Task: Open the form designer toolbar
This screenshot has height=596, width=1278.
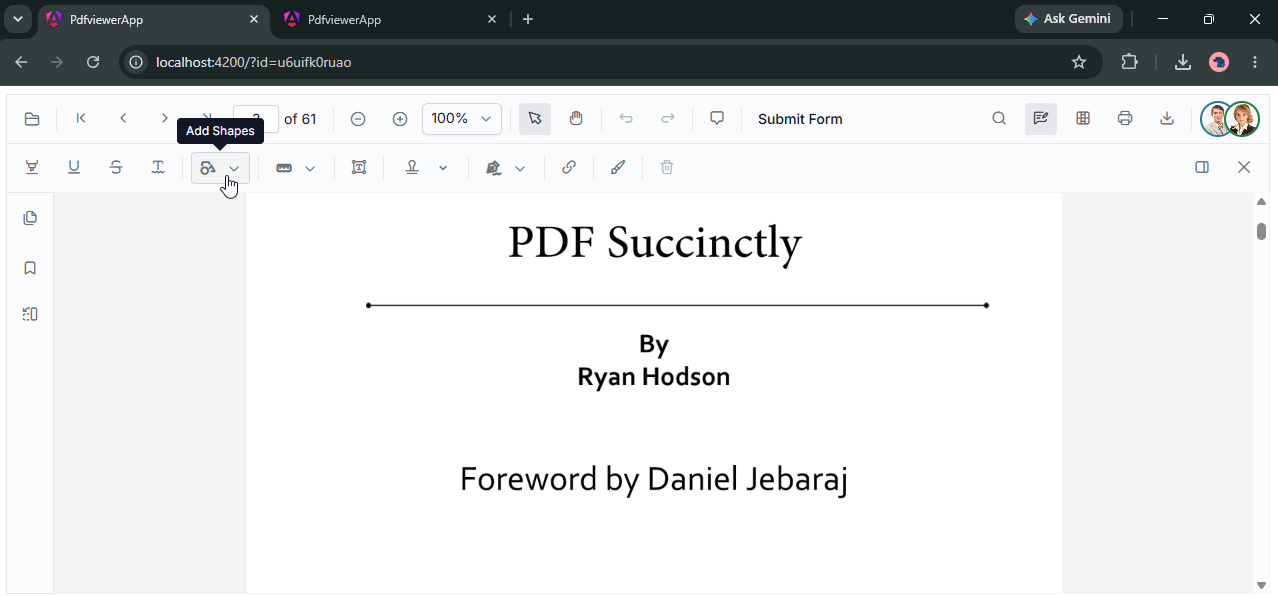Action: [x=1083, y=118]
